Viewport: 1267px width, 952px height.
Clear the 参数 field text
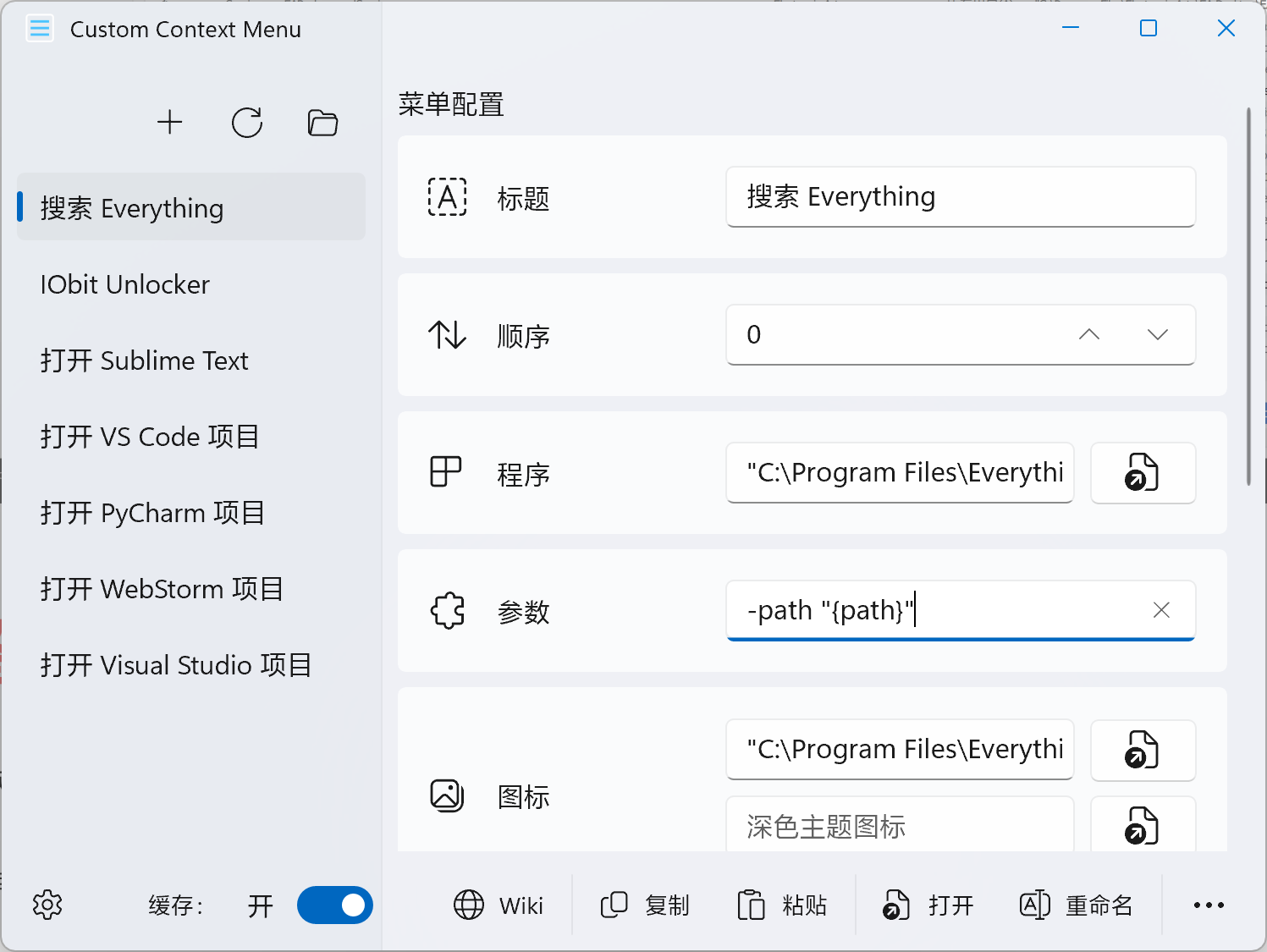coord(1161,610)
